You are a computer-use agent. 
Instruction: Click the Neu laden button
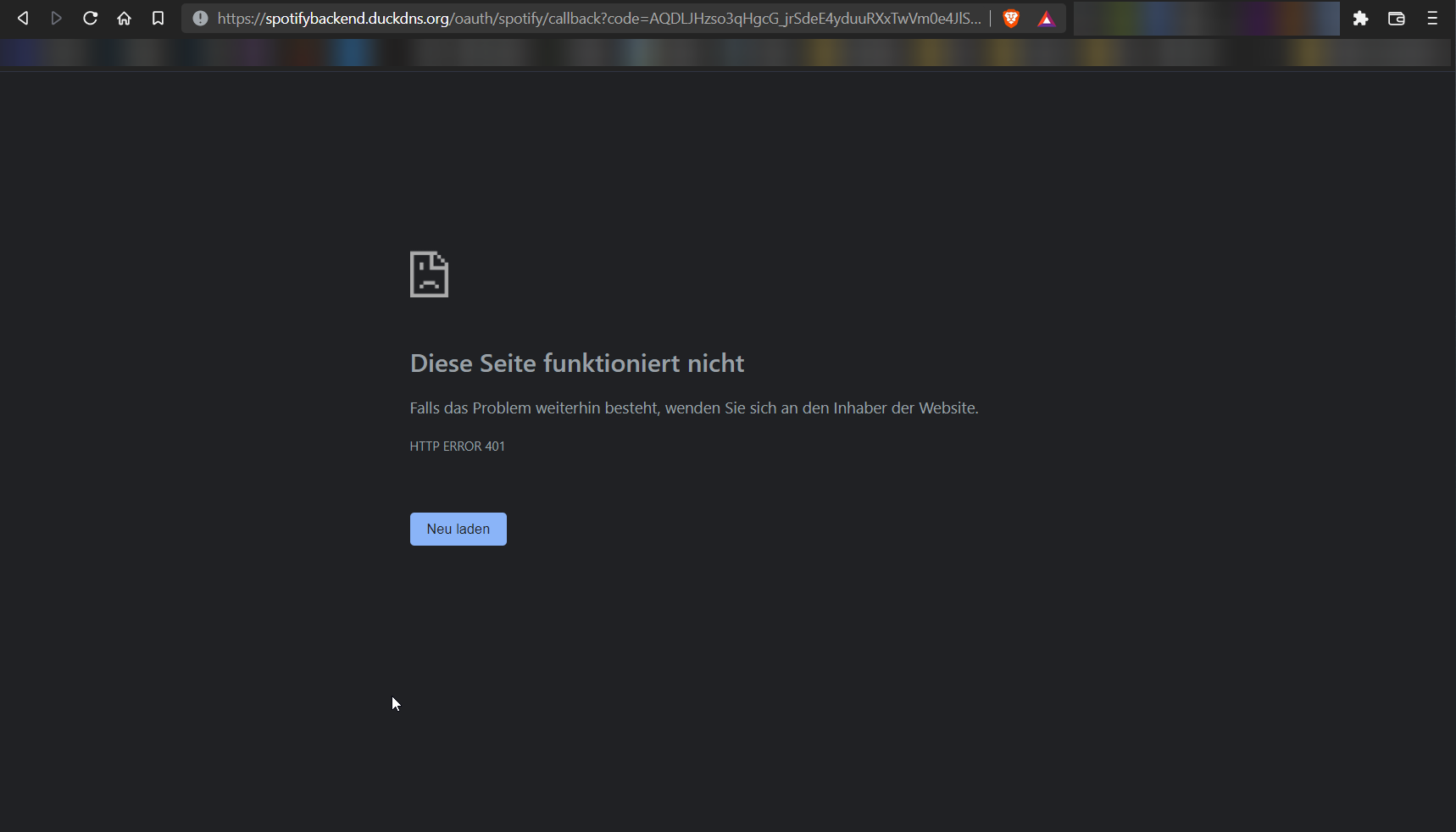click(x=458, y=529)
